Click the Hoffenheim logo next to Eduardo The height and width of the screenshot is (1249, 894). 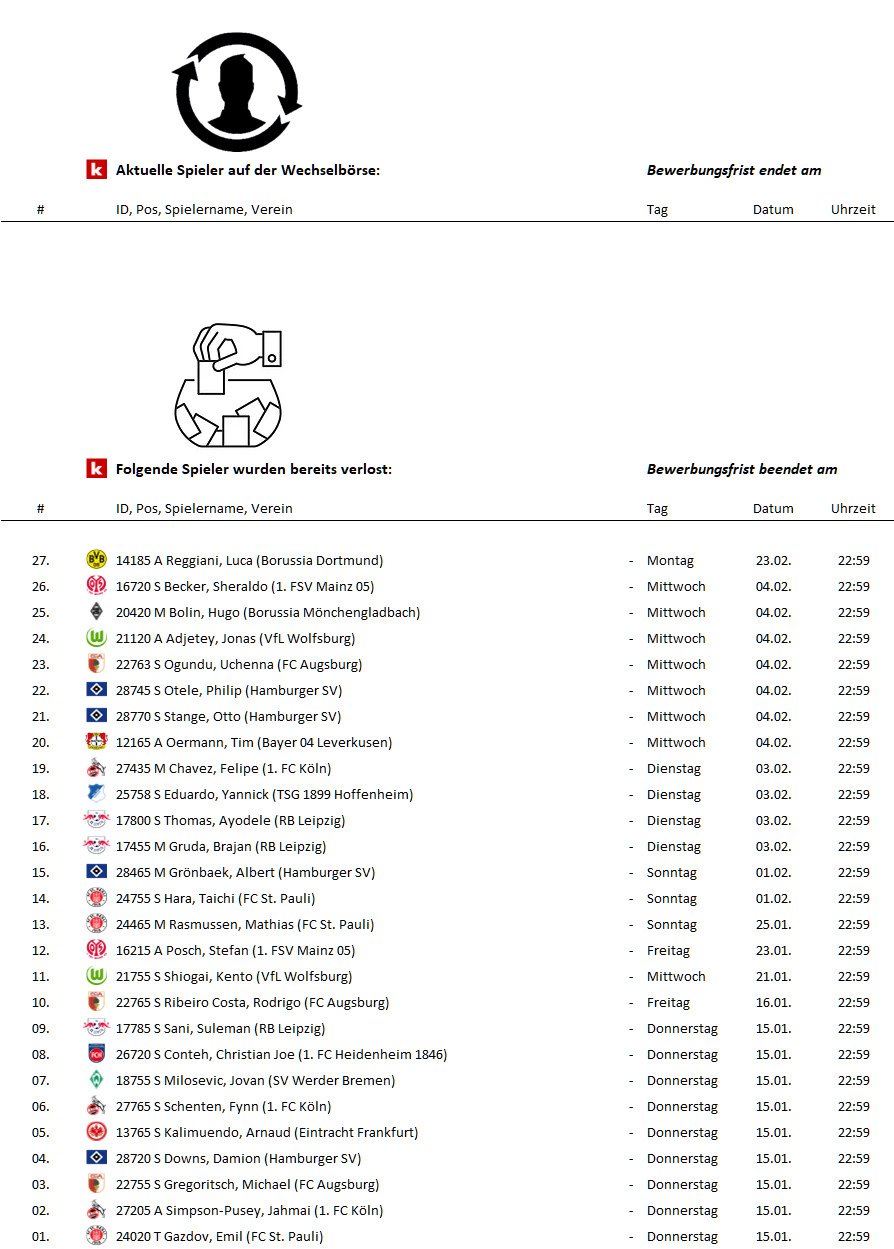click(x=96, y=794)
